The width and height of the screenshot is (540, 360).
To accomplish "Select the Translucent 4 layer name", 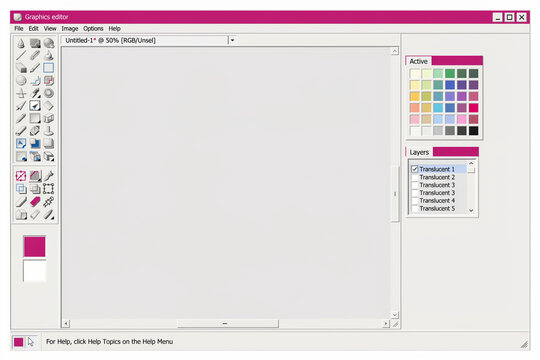I will (x=437, y=200).
